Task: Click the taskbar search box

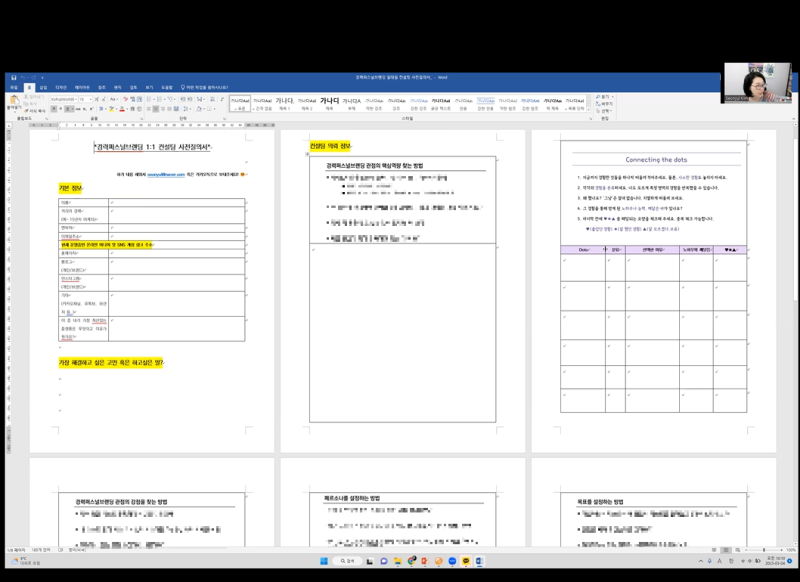Action: [347, 561]
